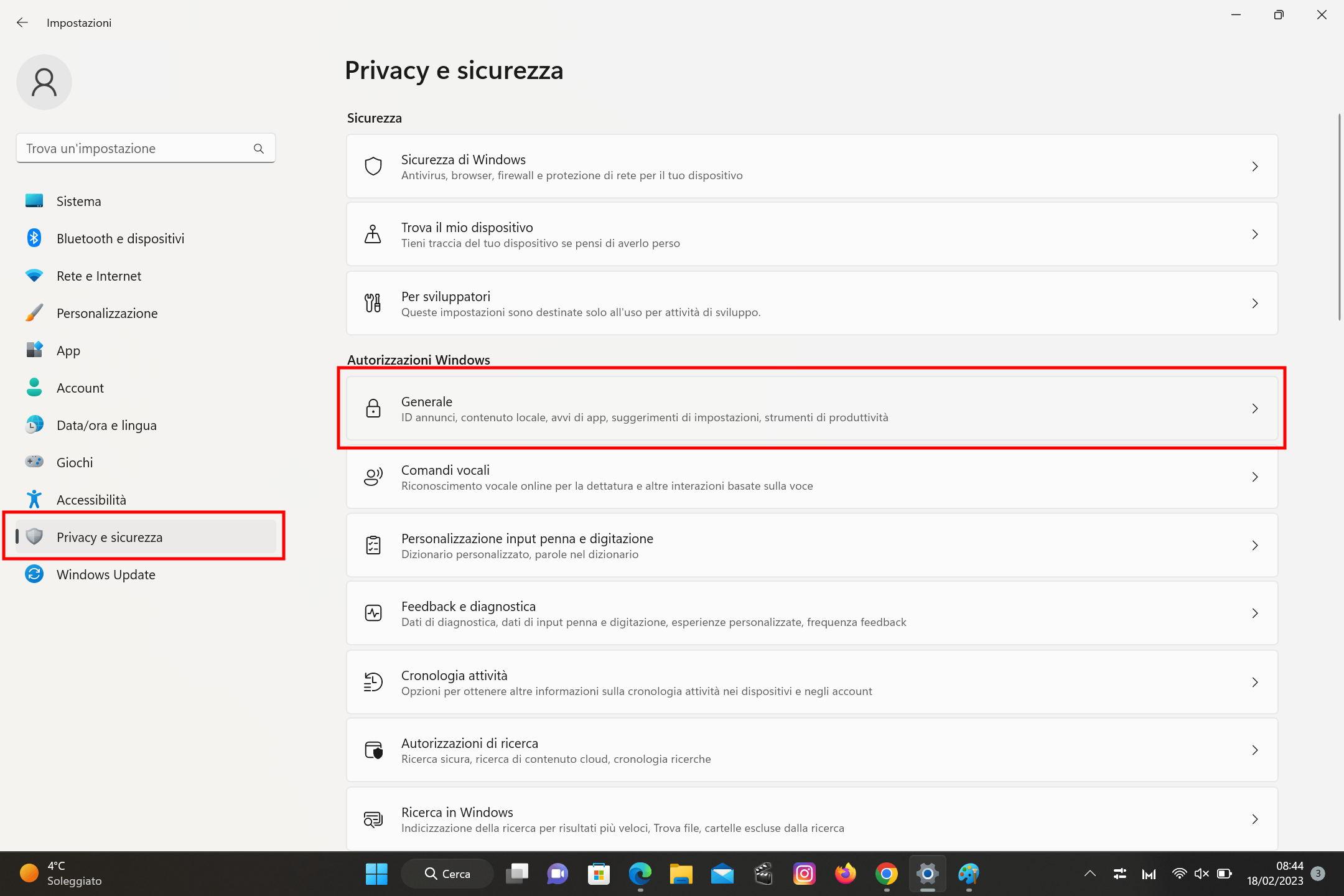Select Privacy e sicurezza in the sidebar

point(110,537)
